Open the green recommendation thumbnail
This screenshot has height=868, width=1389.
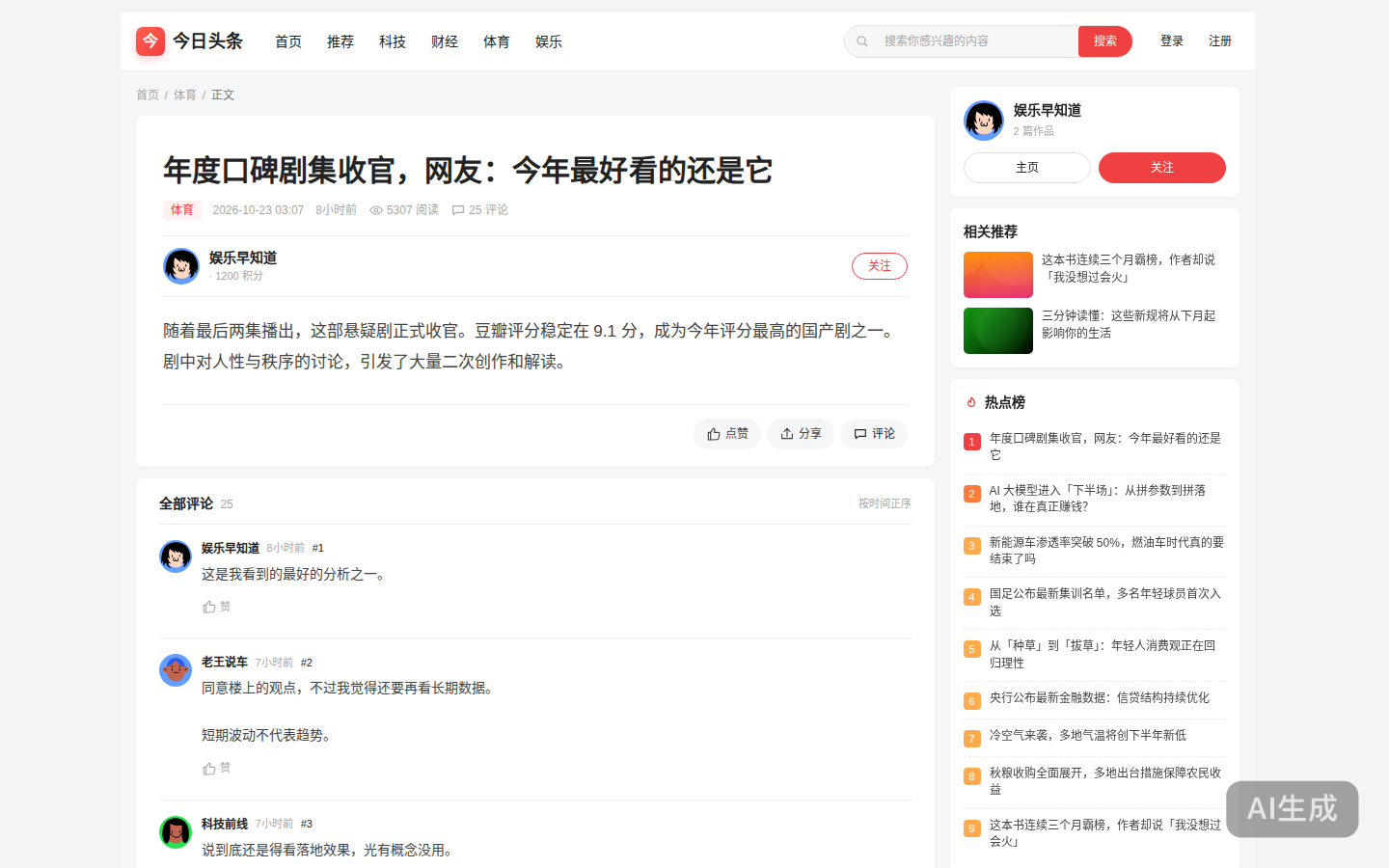pyautogui.click(x=998, y=331)
